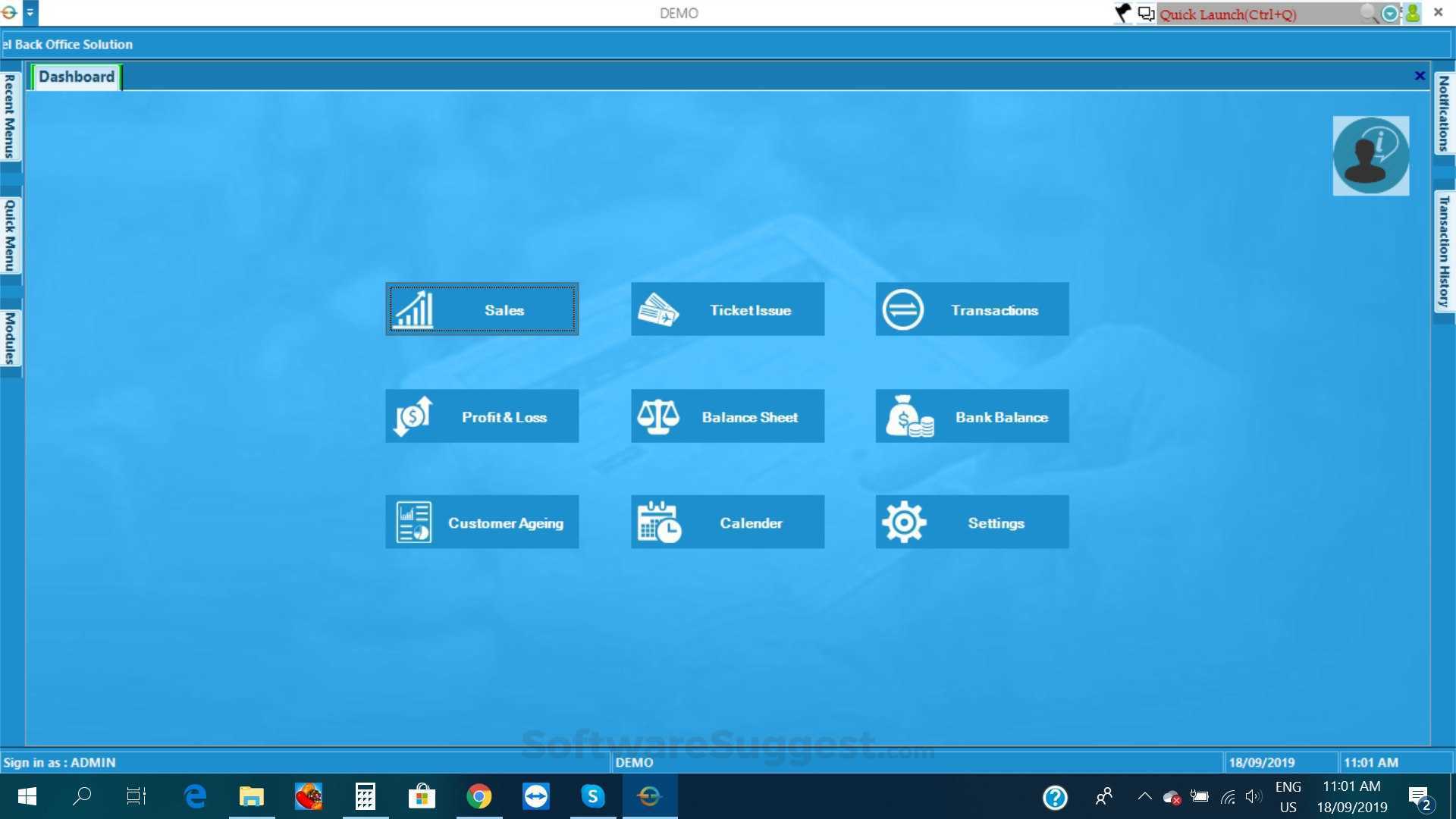Open the Profit & Loss report
Image resolution: width=1456 pixels, height=819 pixels.
pyautogui.click(x=482, y=416)
